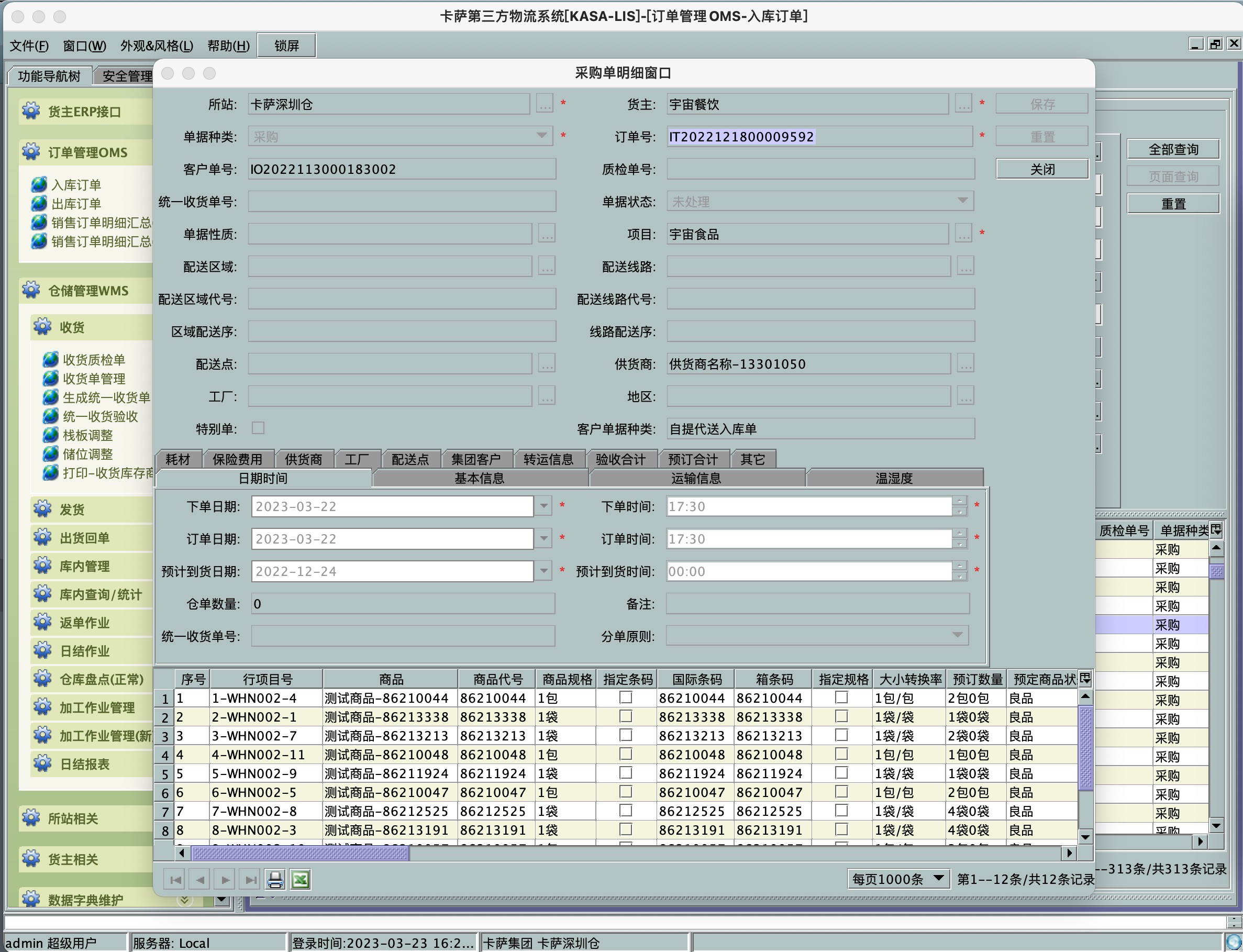Click the 备注 input field

coord(817,603)
